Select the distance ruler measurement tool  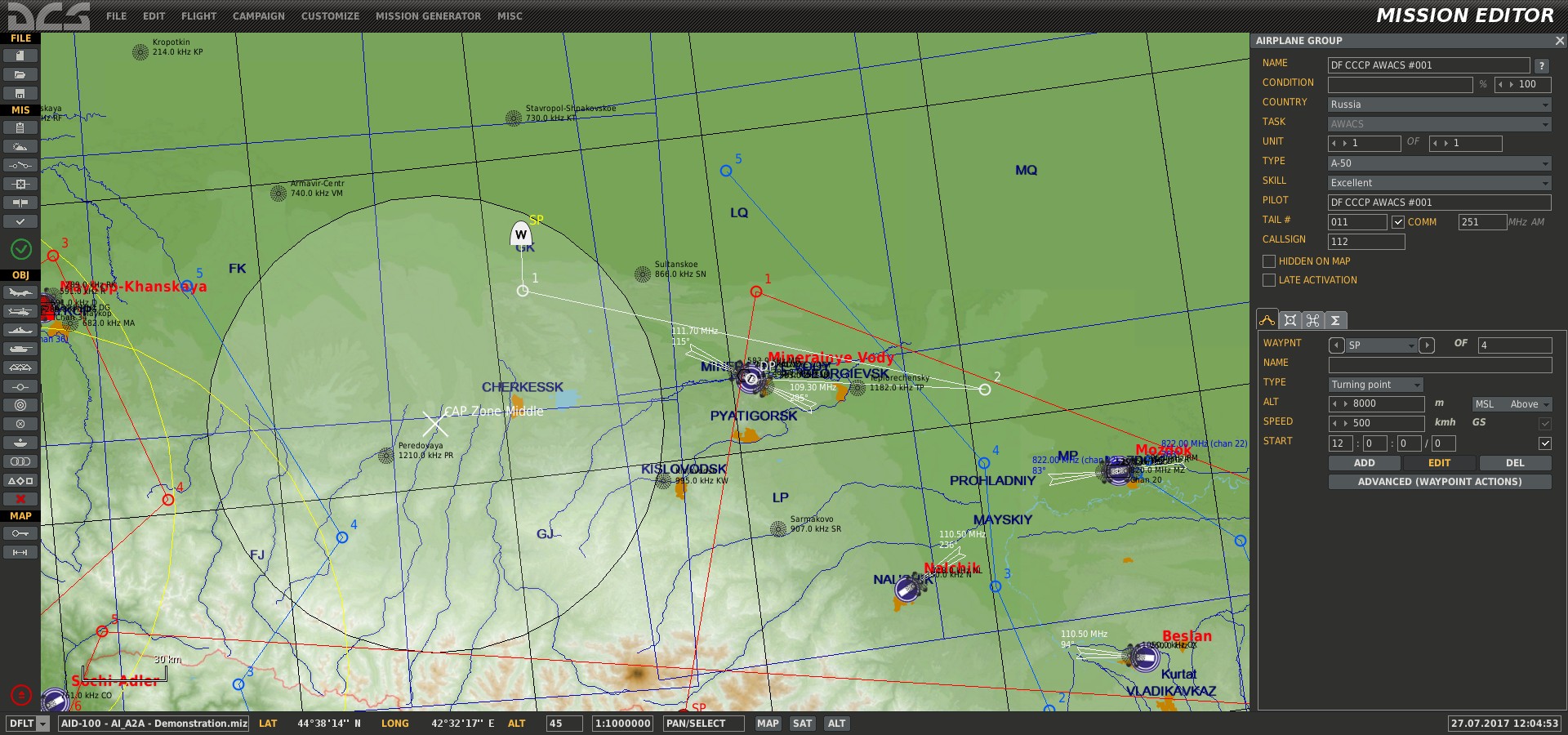pyautogui.click(x=20, y=552)
